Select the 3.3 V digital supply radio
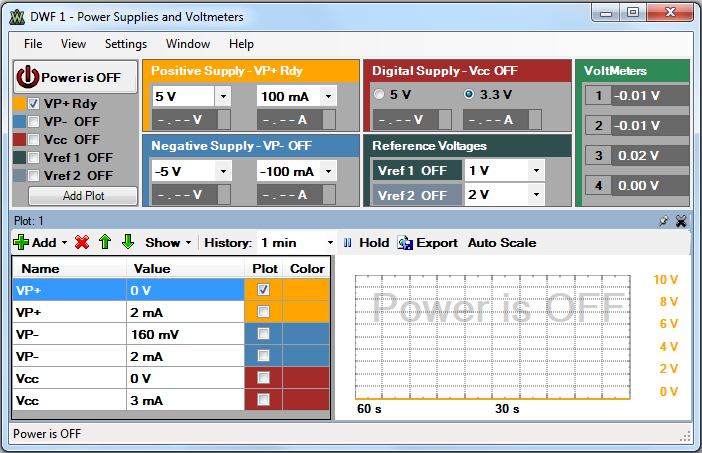The image size is (702, 453). 469,94
